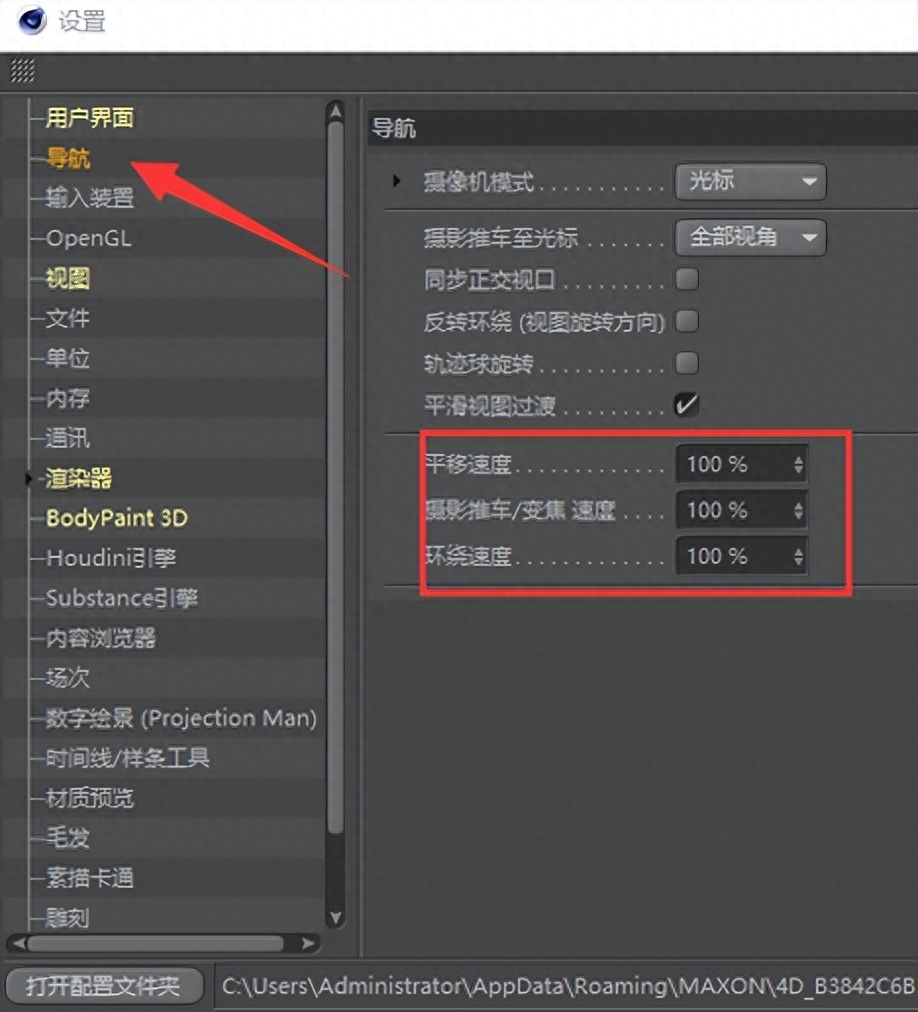The height and width of the screenshot is (1012, 918).
Task: Click the grip handle icon below title
Action: coord(23,70)
